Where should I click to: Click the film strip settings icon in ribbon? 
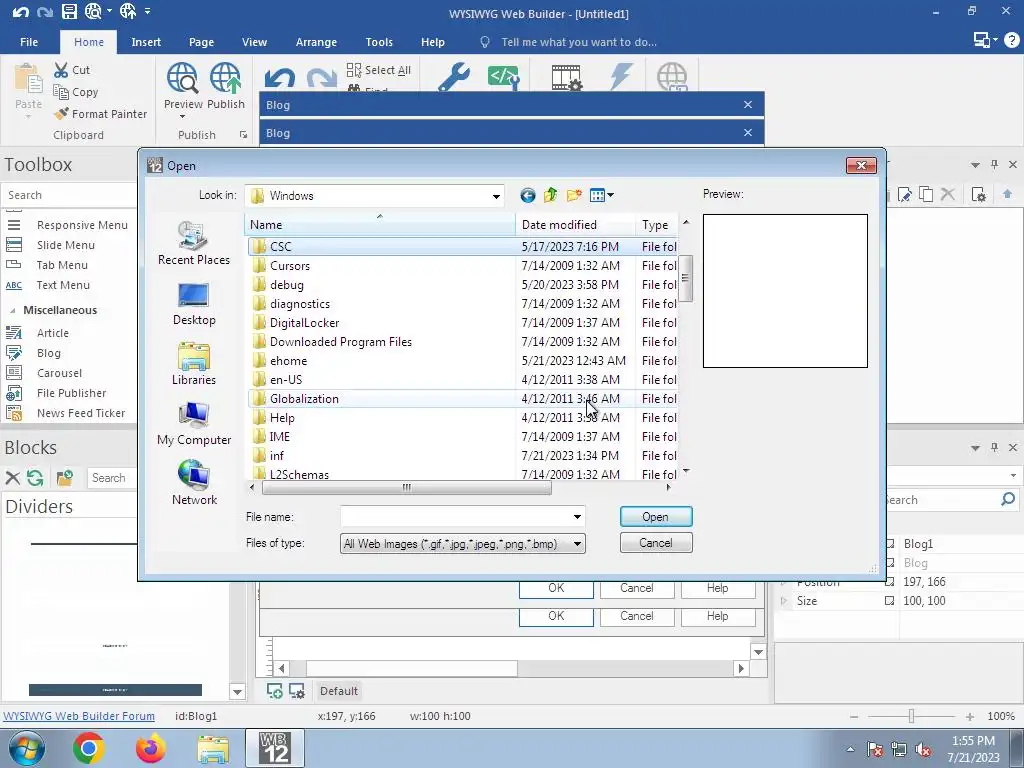566,77
